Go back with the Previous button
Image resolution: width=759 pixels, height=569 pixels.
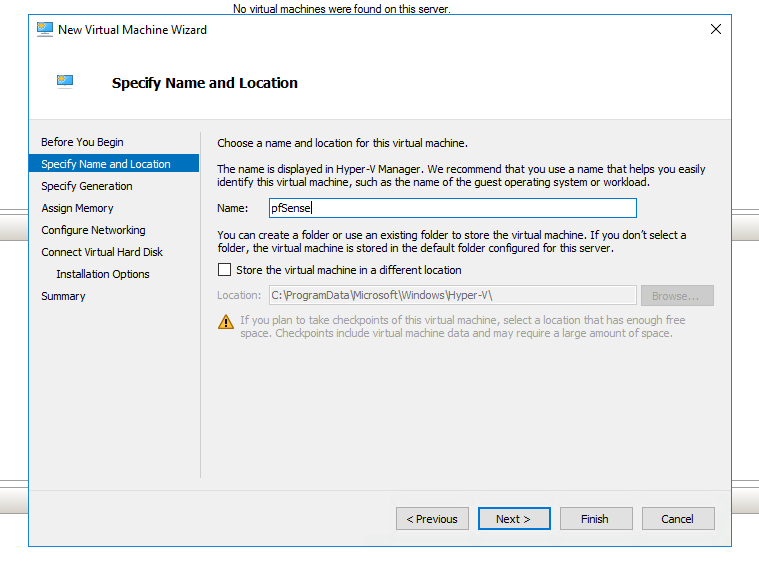click(x=432, y=519)
